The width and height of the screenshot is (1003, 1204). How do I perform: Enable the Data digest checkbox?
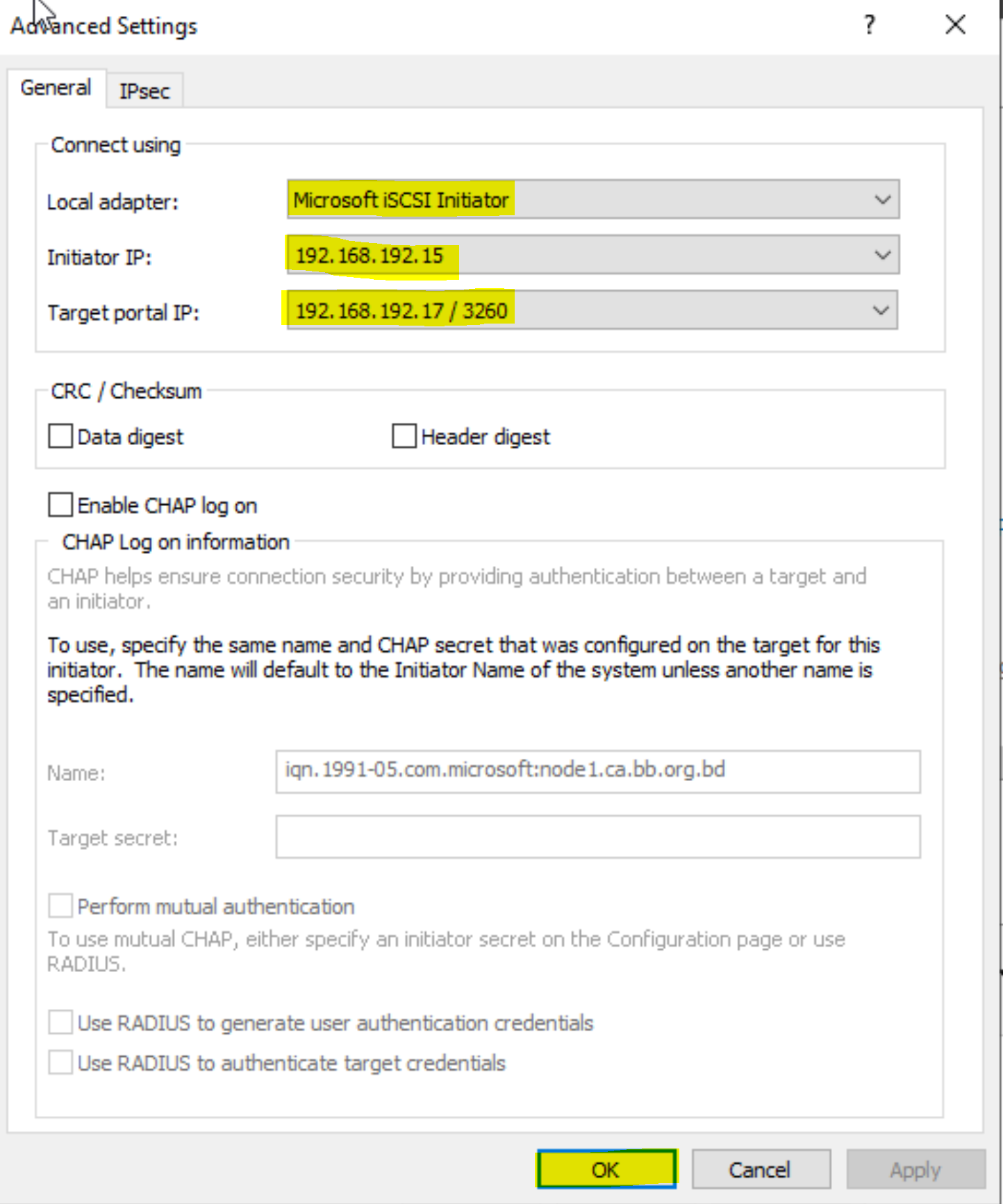[60, 436]
